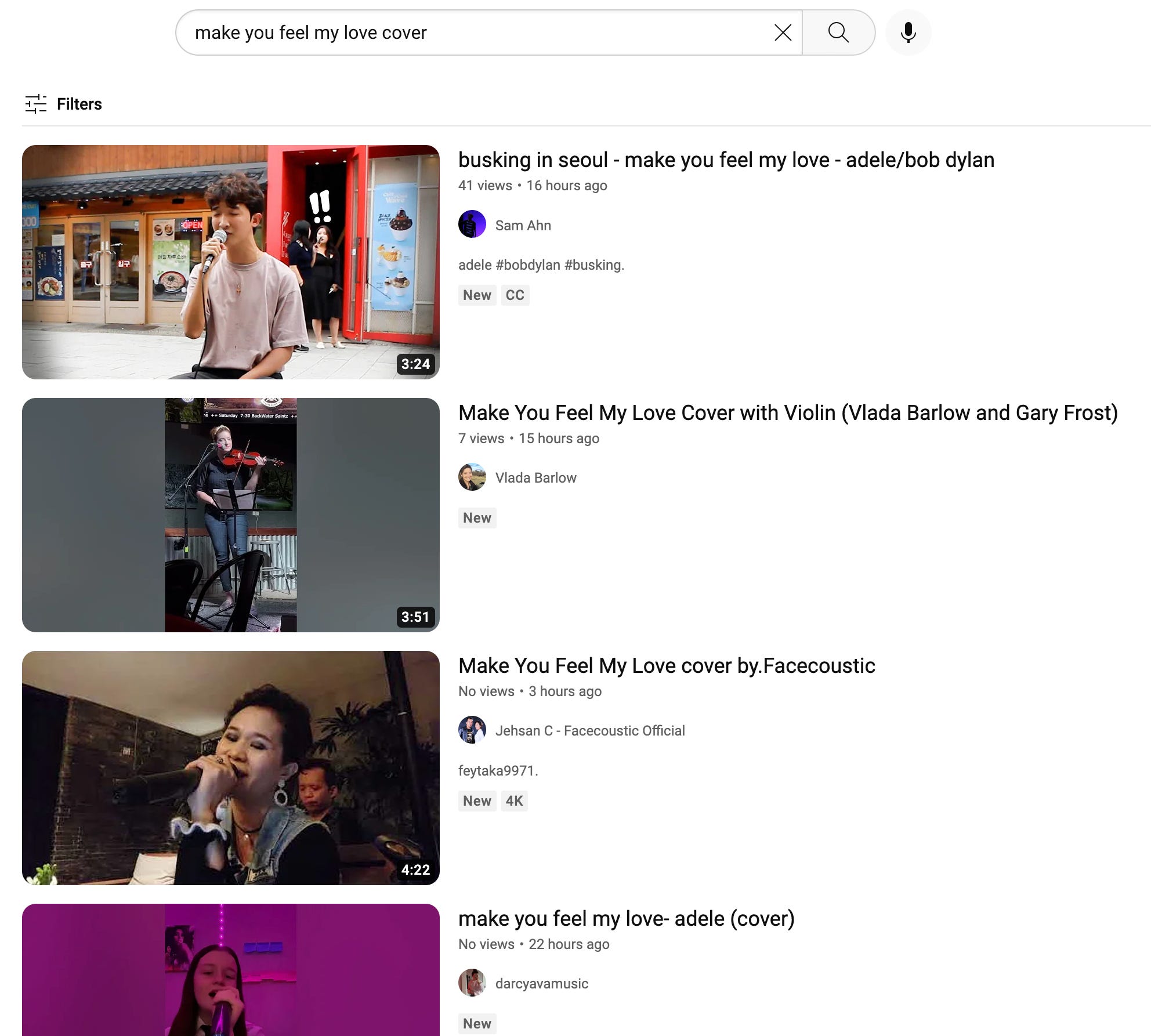Click the Sam Ahn channel name
The width and height of the screenshot is (1151, 1036).
pyautogui.click(x=523, y=226)
